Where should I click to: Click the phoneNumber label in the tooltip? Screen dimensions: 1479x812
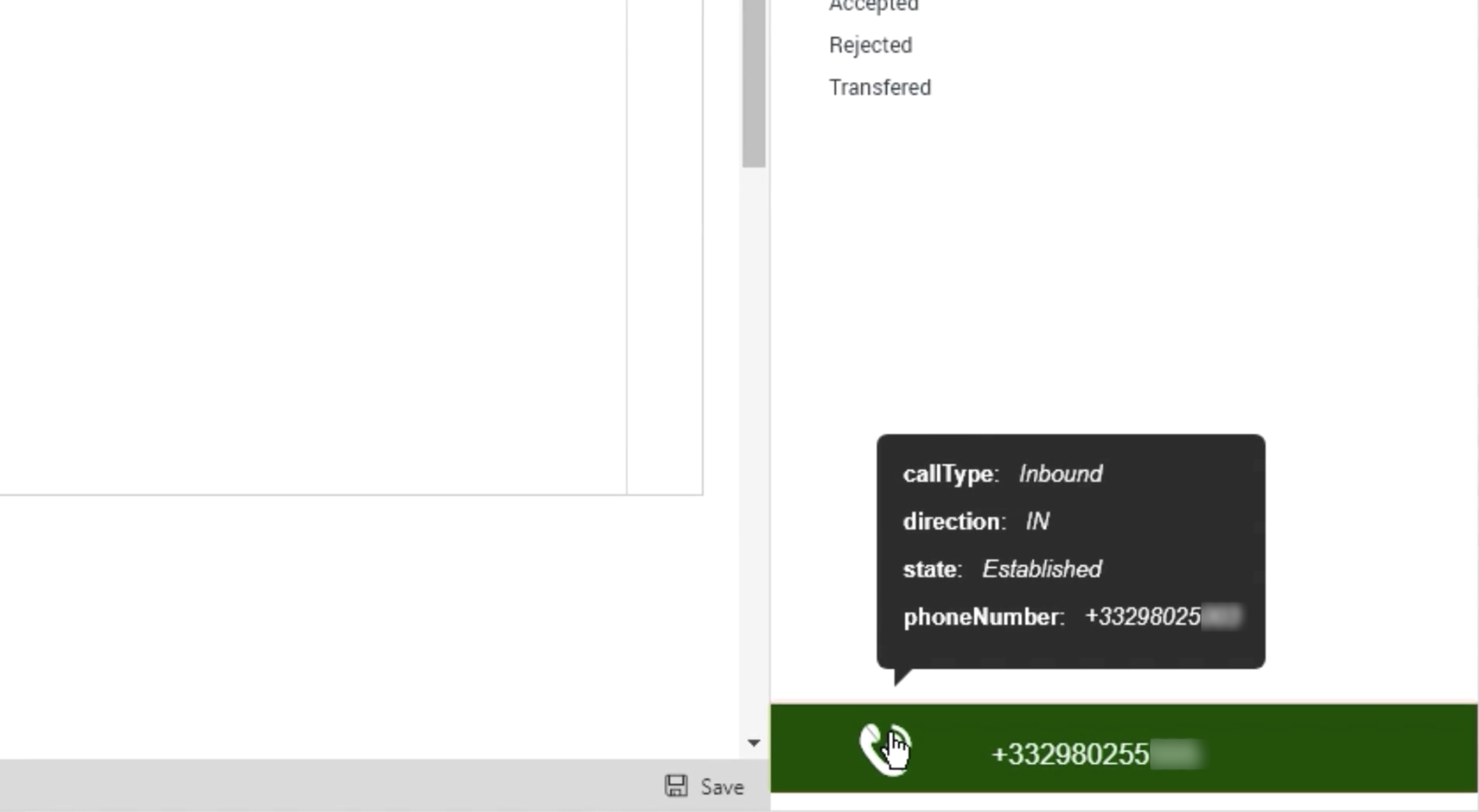click(983, 617)
